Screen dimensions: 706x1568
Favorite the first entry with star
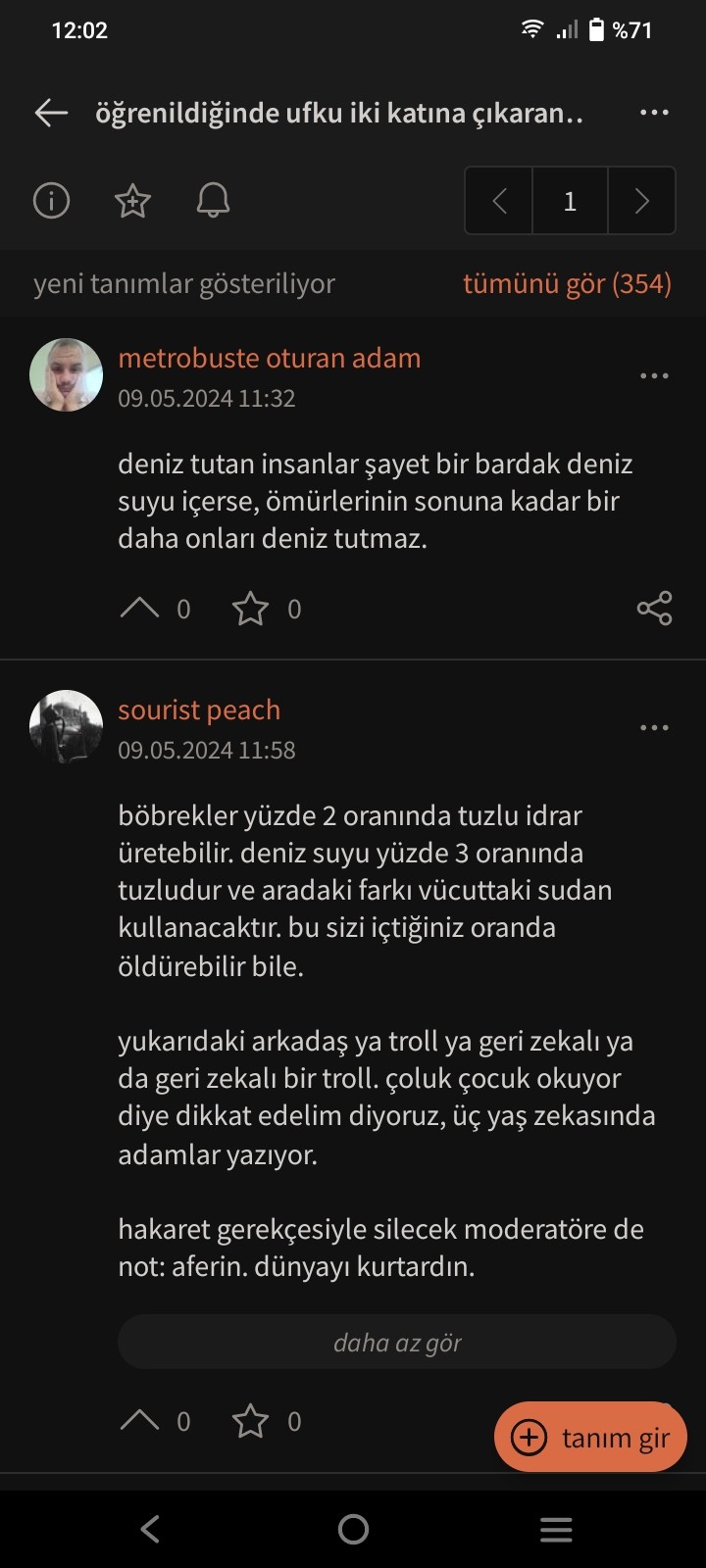click(250, 609)
